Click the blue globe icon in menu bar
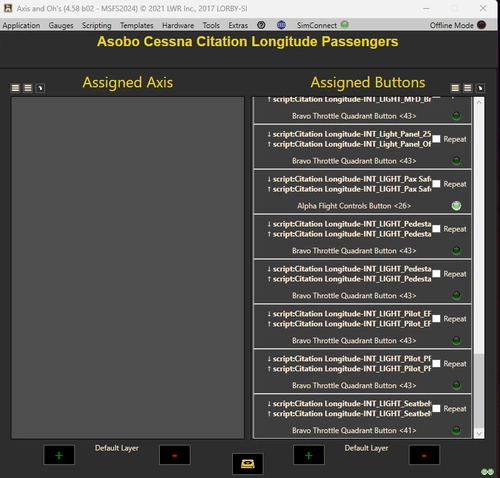The image size is (500, 478). pyautogui.click(x=281, y=25)
